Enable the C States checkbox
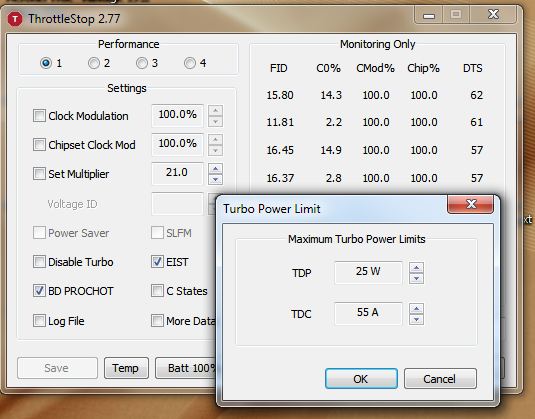The image size is (535, 419). pos(157,291)
